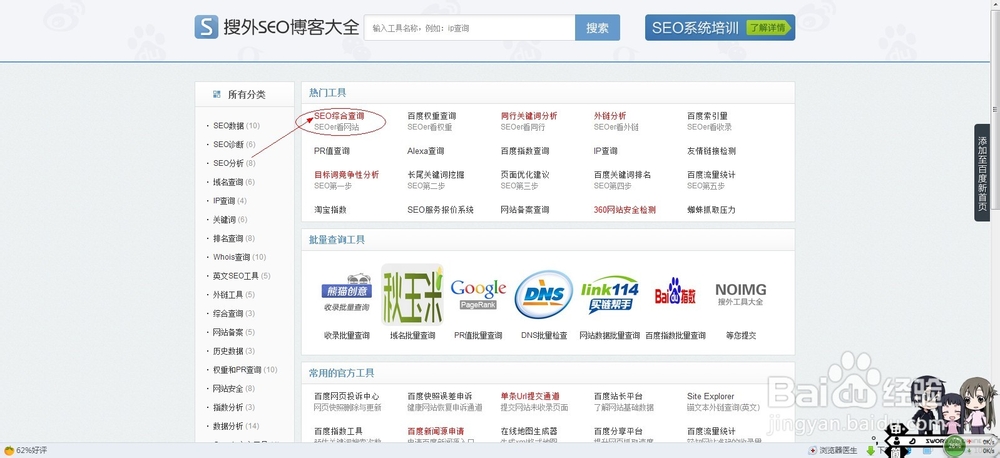Click the 搜外SEO博客大全 S logo icon

point(206,27)
